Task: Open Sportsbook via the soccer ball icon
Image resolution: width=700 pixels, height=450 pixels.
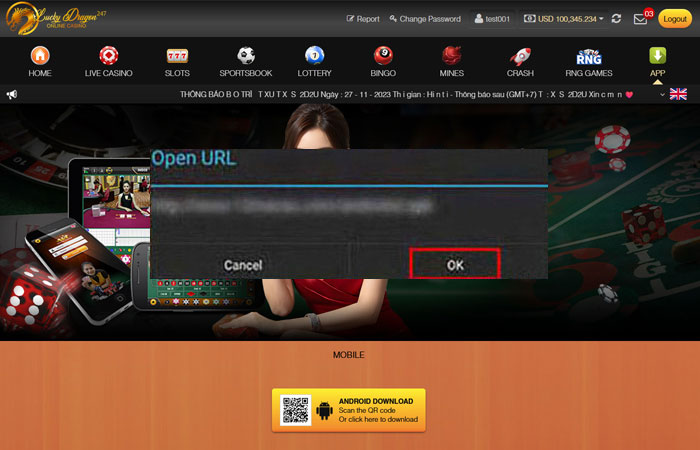Action: point(245,56)
